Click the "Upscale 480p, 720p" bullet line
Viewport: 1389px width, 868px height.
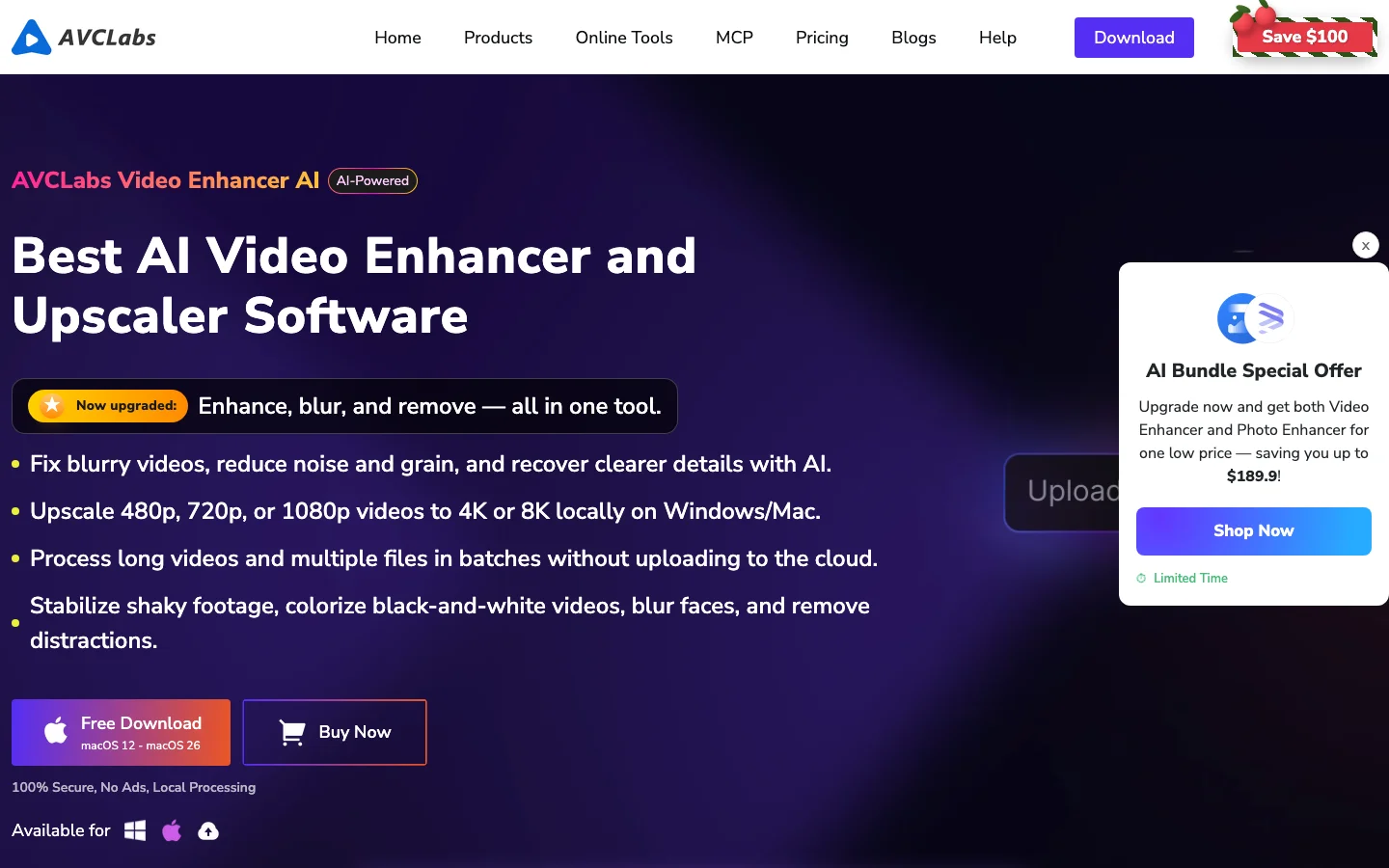point(425,511)
